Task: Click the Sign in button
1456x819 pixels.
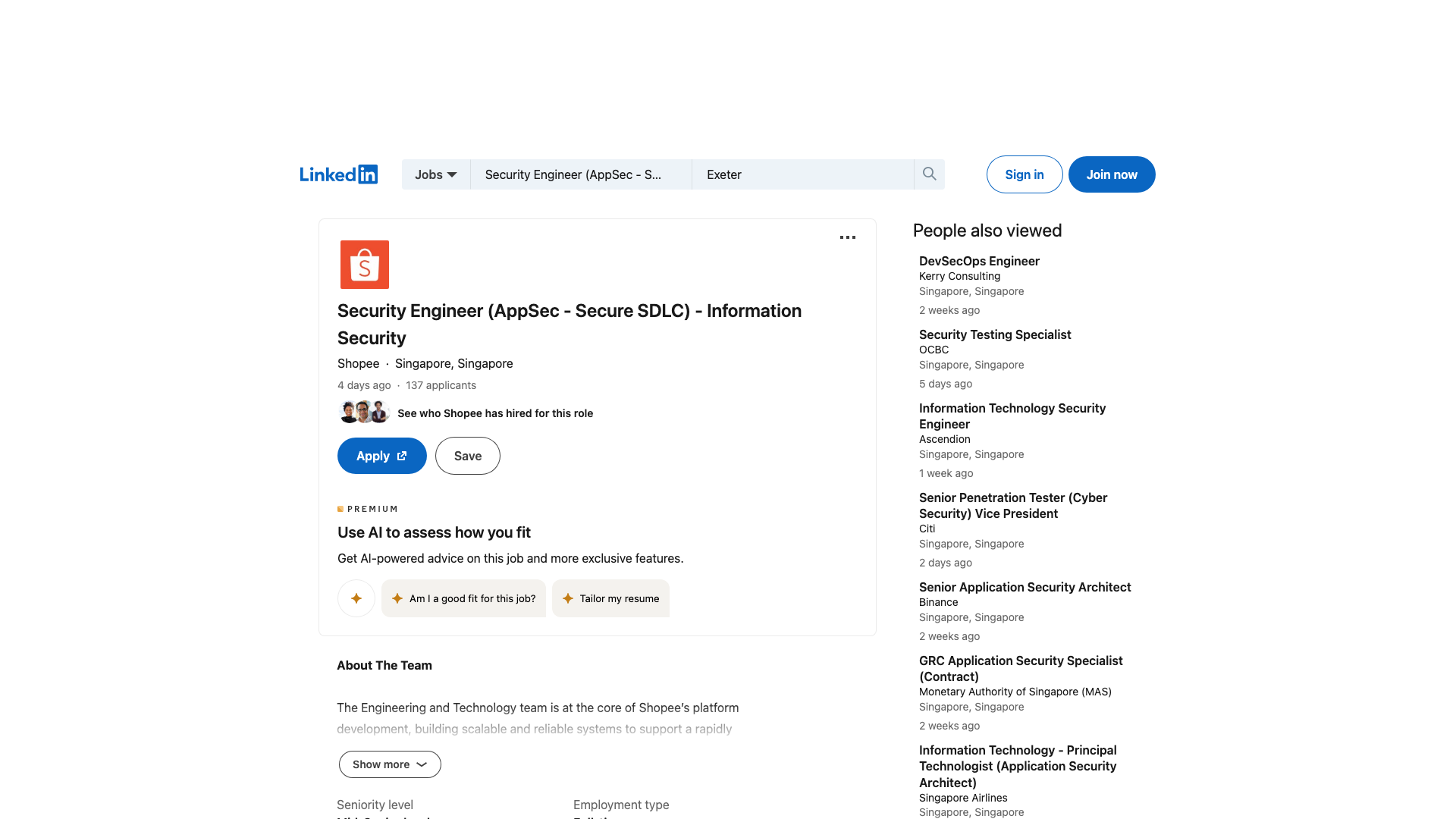Action: point(1025,174)
